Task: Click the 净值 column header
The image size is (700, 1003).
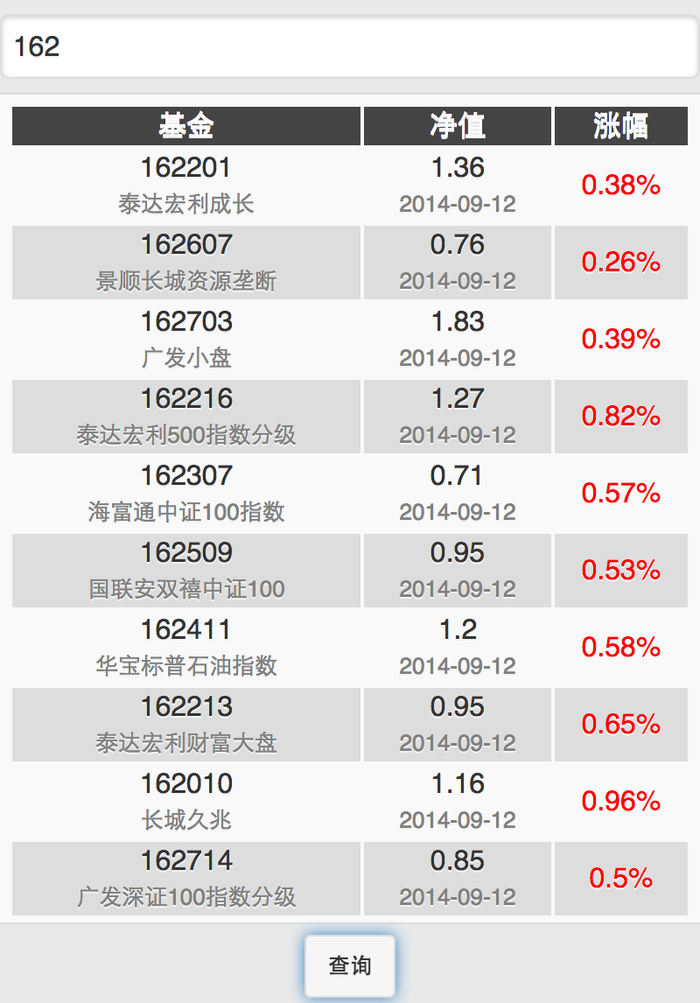Action: [x=457, y=126]
